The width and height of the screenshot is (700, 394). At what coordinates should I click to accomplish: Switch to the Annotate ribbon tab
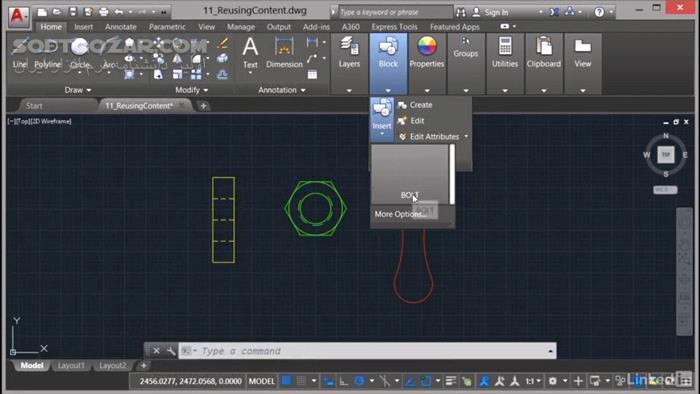[121, 27]
